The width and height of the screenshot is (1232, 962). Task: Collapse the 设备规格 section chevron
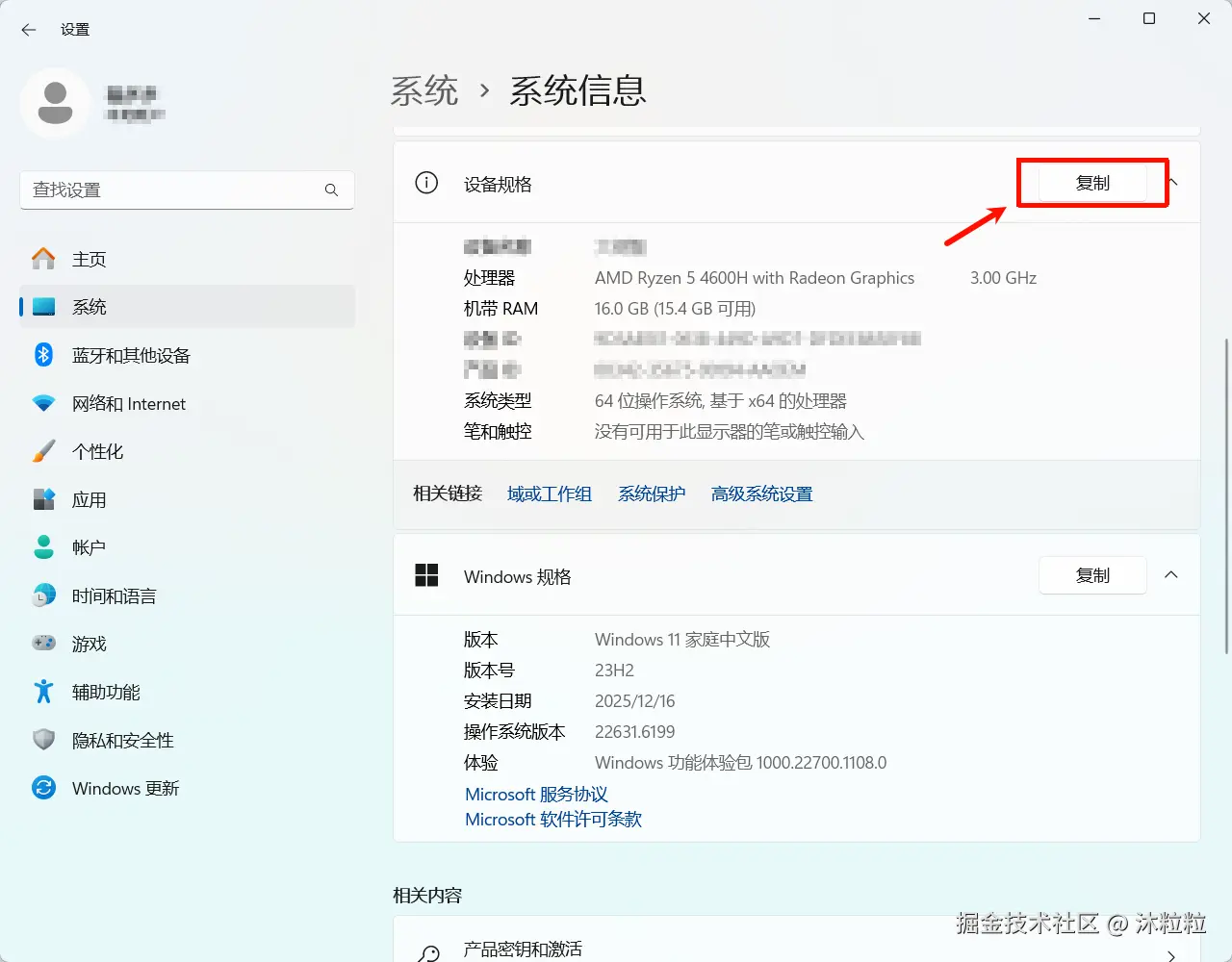click(1172, 182)
